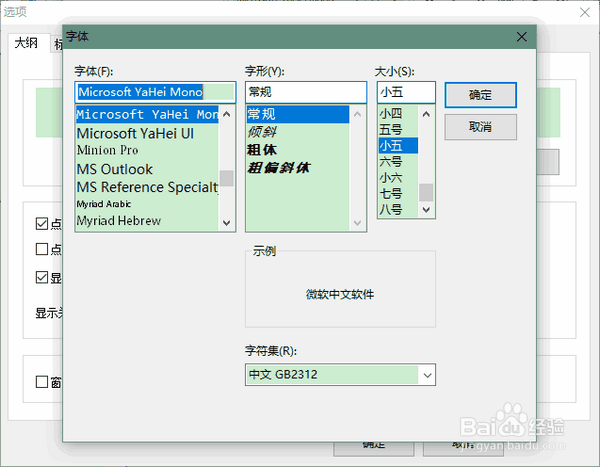
Task: Click the 取消 button in font dialog
Action: [481, 127]
